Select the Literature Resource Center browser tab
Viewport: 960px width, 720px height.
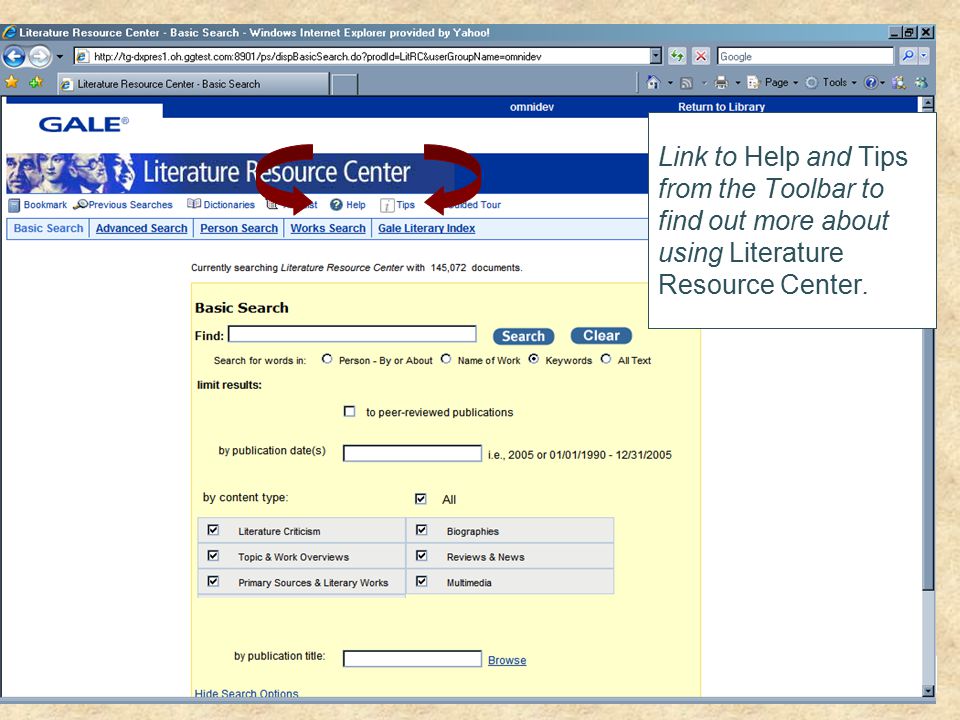[193, 84]
